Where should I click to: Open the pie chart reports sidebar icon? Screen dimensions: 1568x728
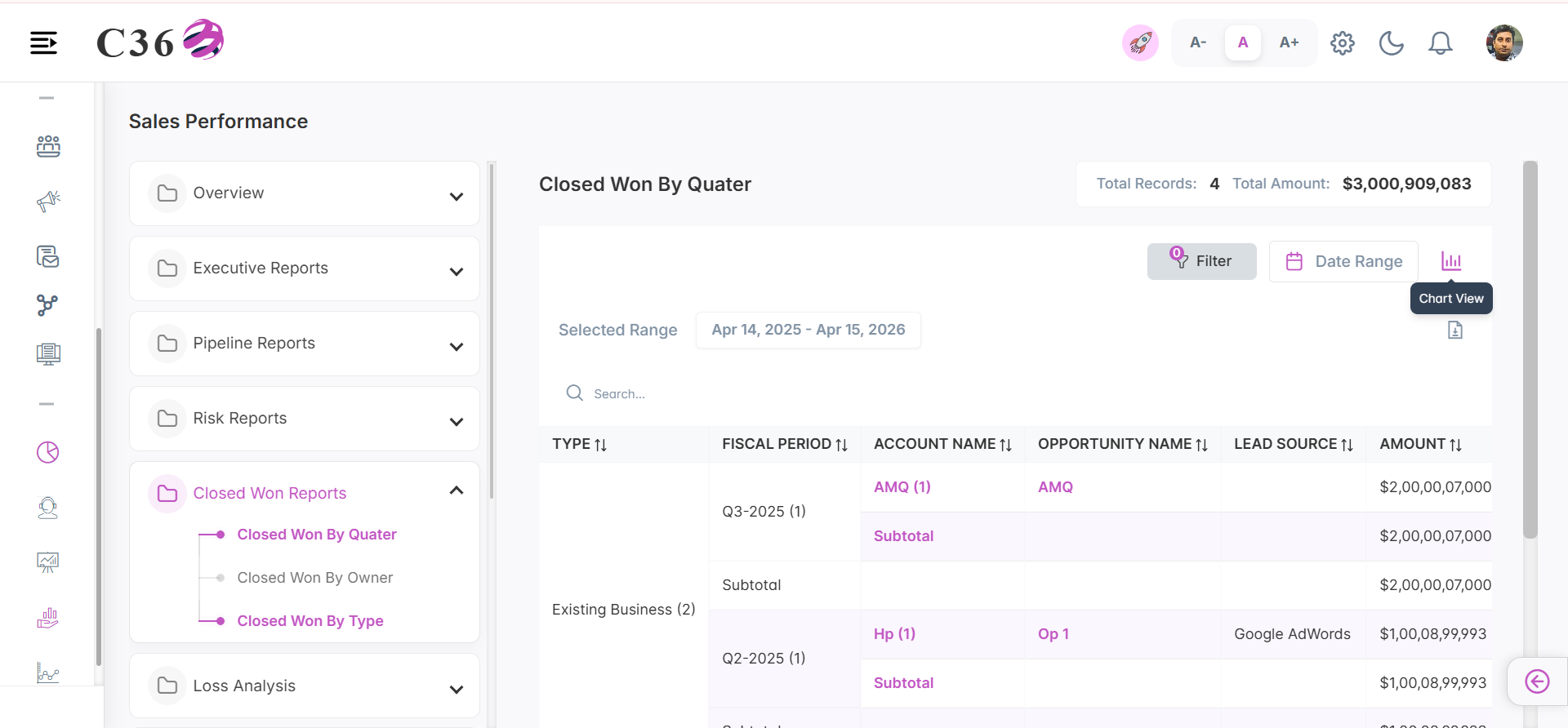point(48,452)
